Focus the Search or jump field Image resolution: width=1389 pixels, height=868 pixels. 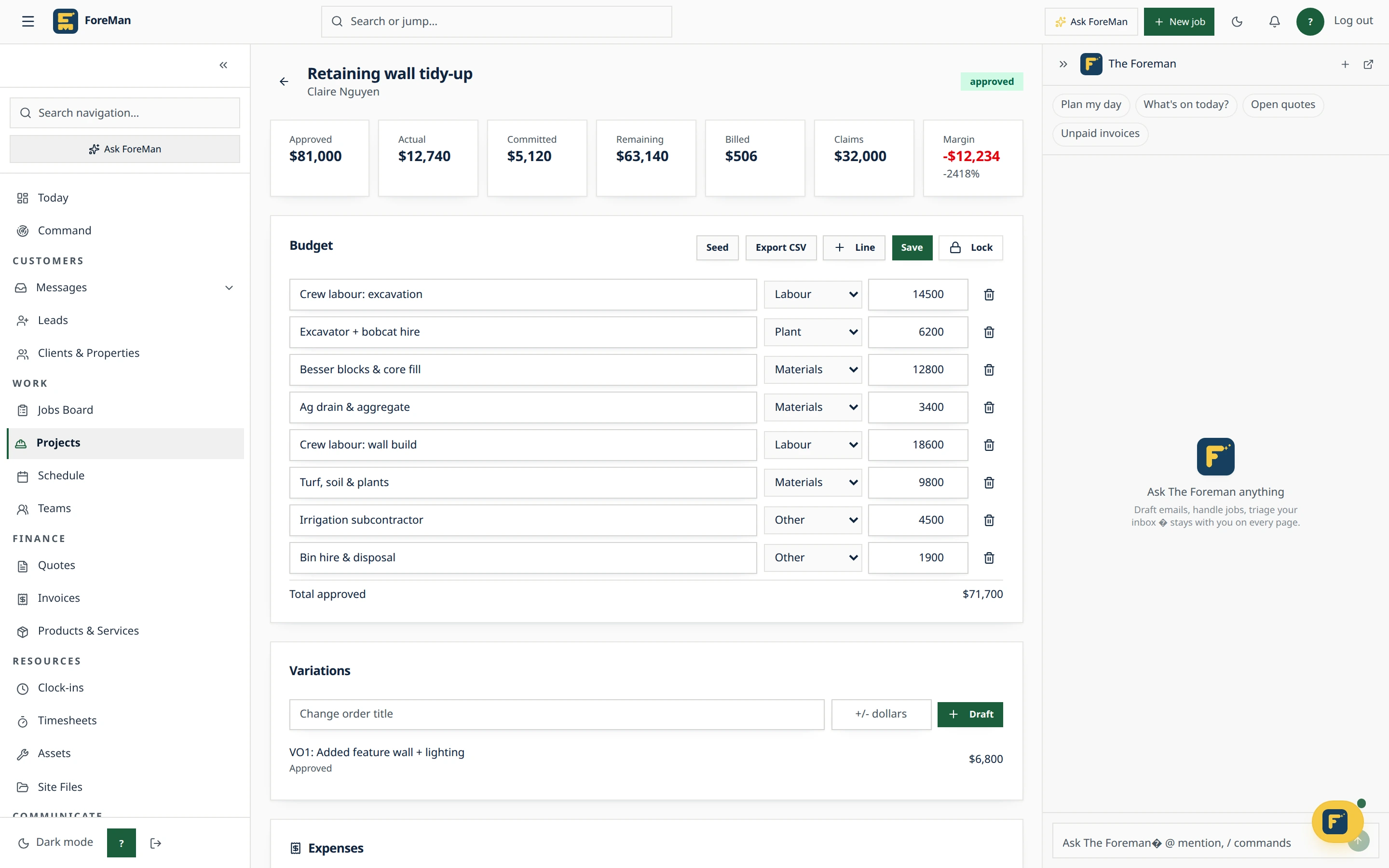pos(496,22)
